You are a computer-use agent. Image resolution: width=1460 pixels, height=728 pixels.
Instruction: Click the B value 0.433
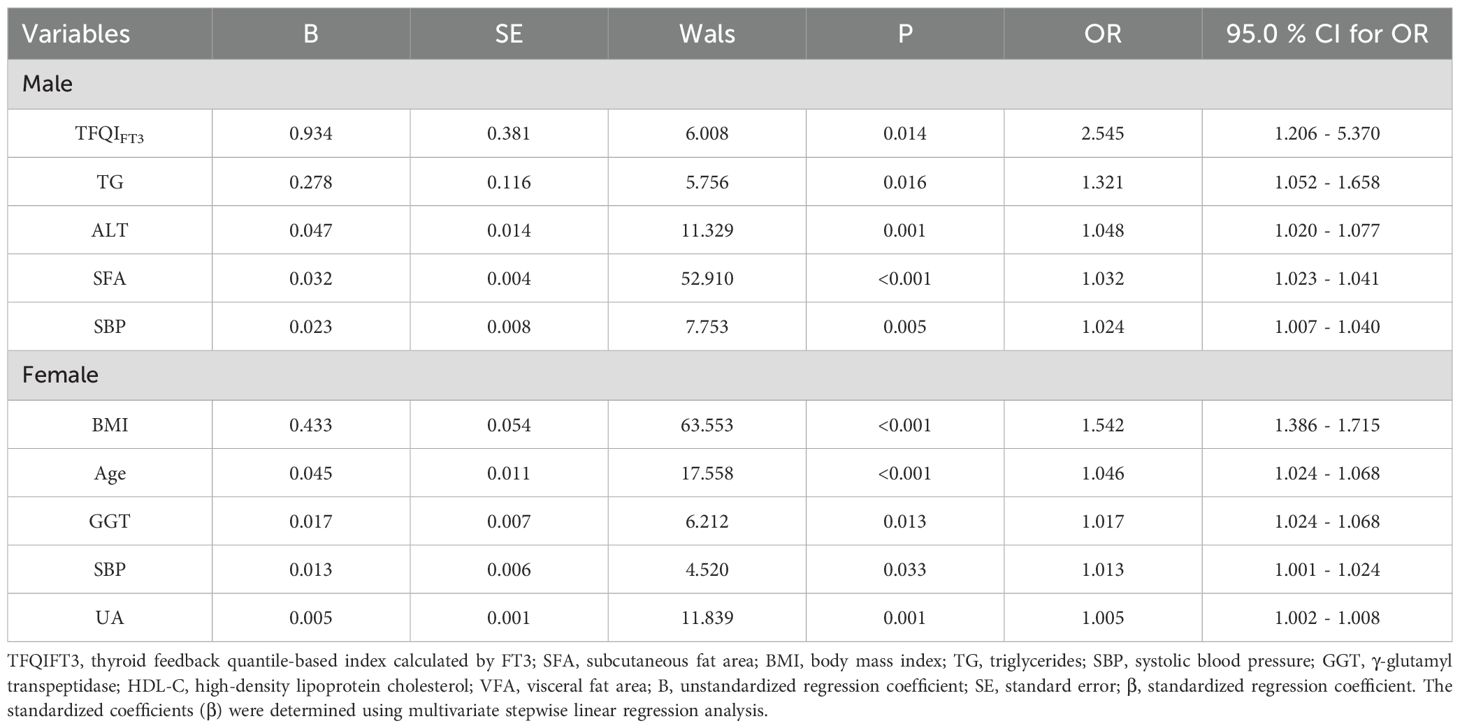click(311, 425)
